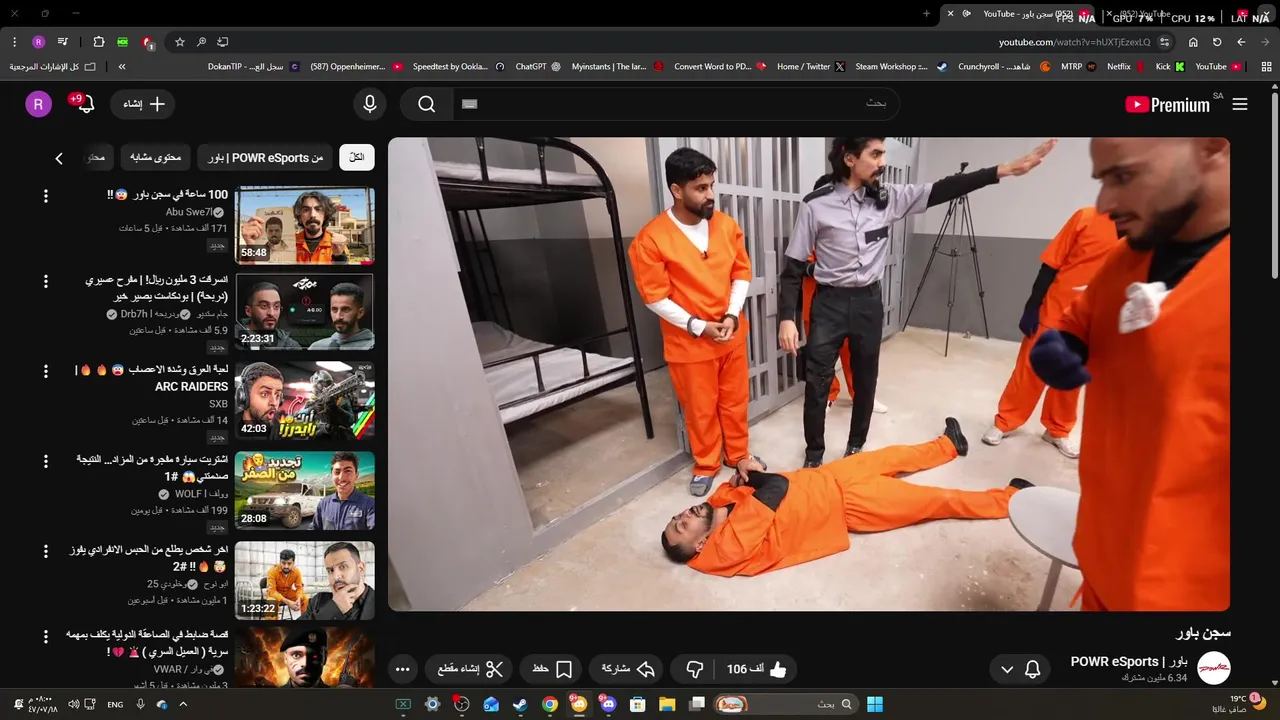Click the search magnifier button

[427, 104]
